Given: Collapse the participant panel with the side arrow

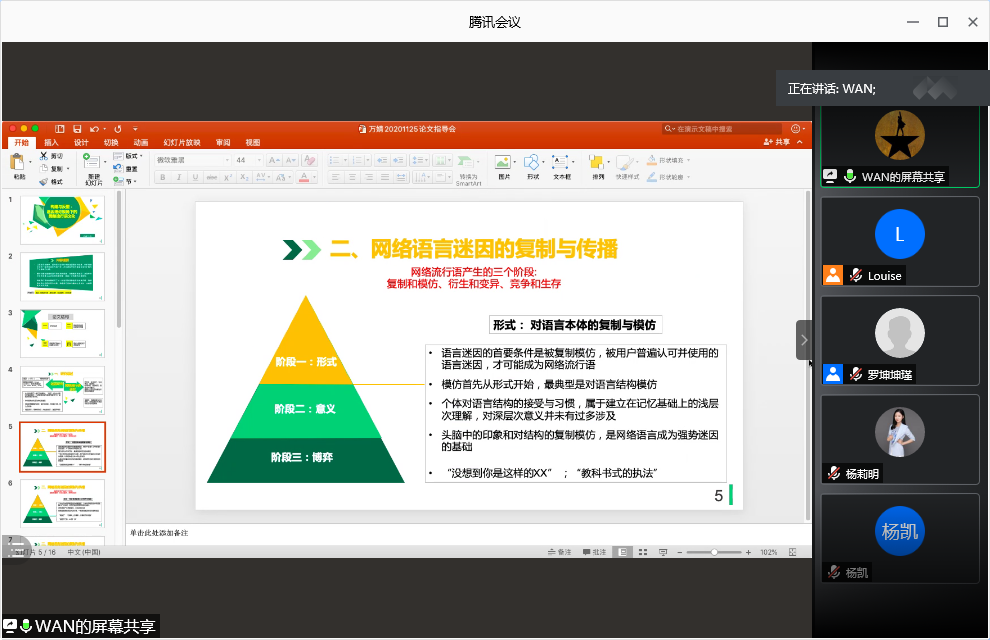Looking at the screenshot, I should (804, 340).
